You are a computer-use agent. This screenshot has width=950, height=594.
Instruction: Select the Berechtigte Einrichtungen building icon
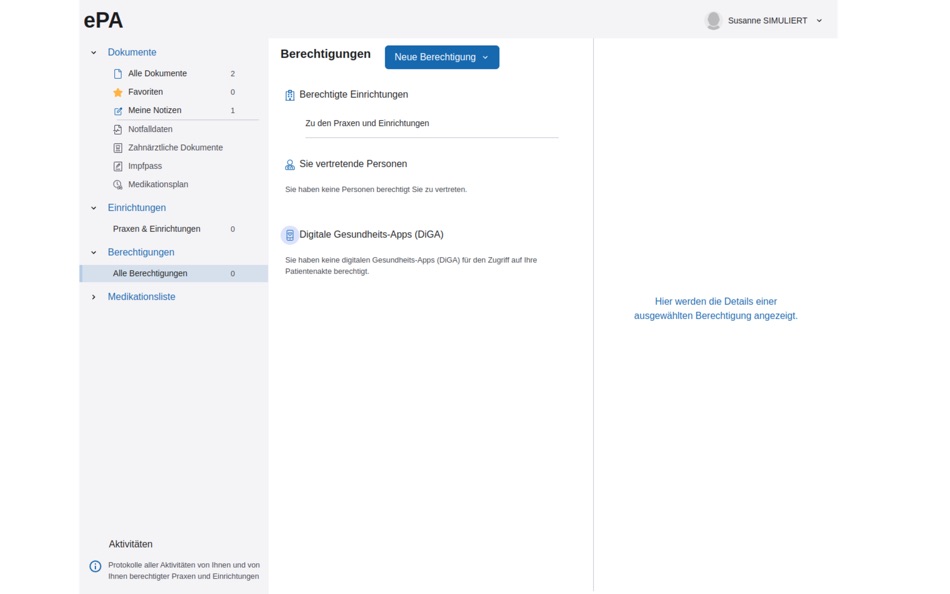point(289,95)
